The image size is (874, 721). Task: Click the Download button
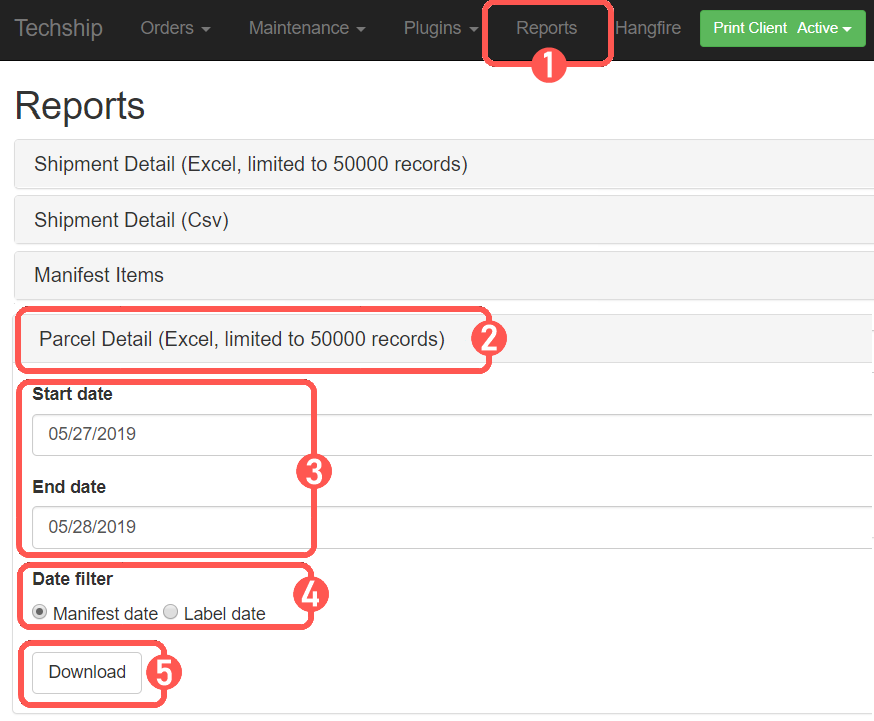tap(86, 672)
